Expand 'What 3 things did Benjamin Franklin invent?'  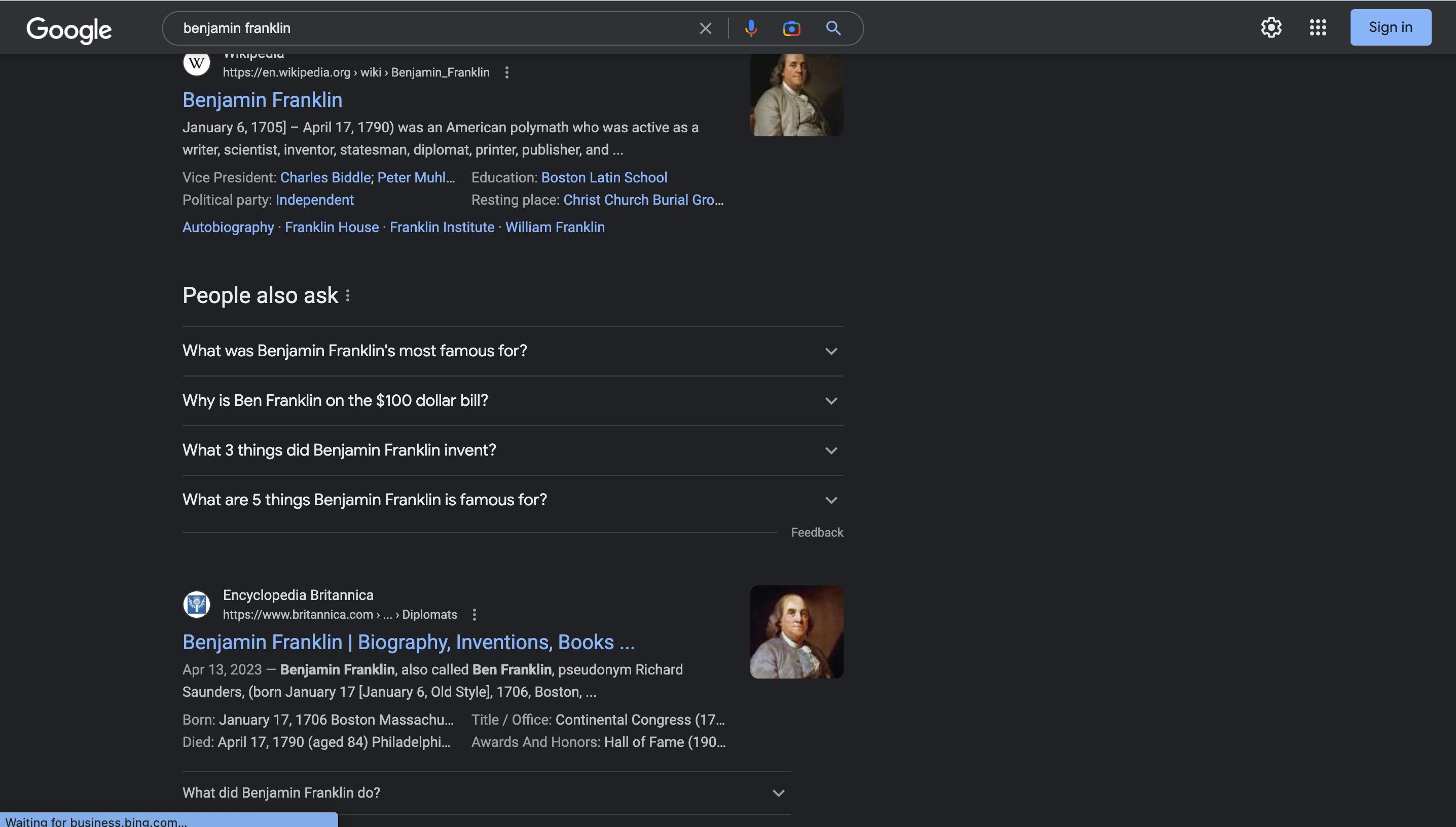click(x=831, y=450)
